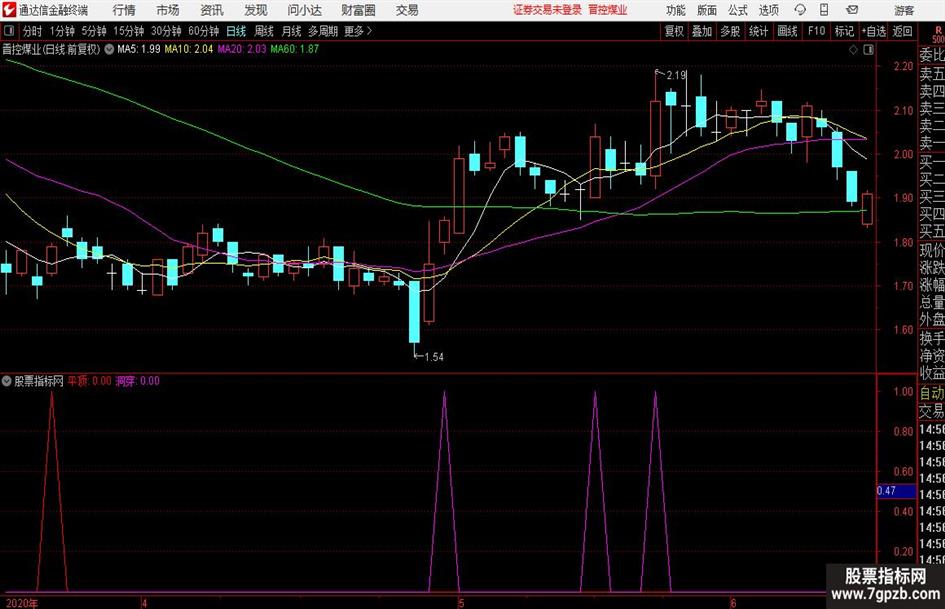Image resolution: width=945 pixels, height=609 pixels.
Task: Toggle 复权 price adjustment
Action: click(x=674, y=31)
